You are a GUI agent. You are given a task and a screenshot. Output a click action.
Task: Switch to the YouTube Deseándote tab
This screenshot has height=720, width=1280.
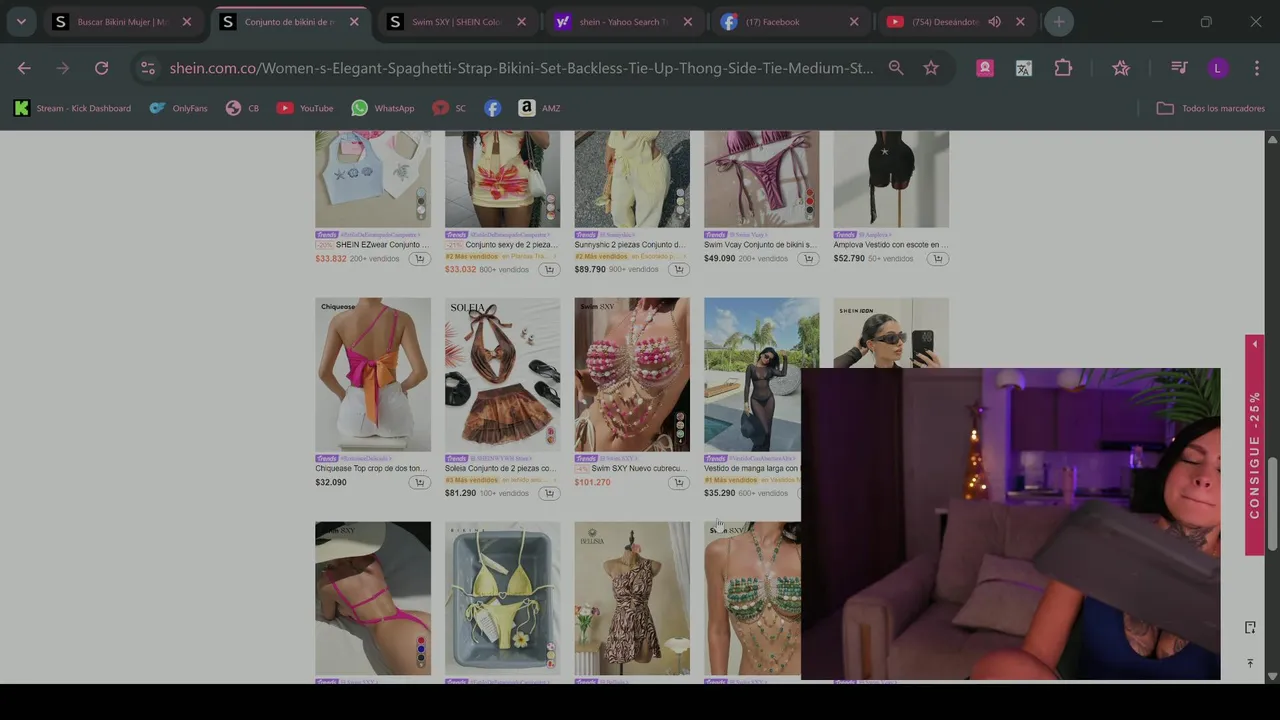tap(945, 21)
